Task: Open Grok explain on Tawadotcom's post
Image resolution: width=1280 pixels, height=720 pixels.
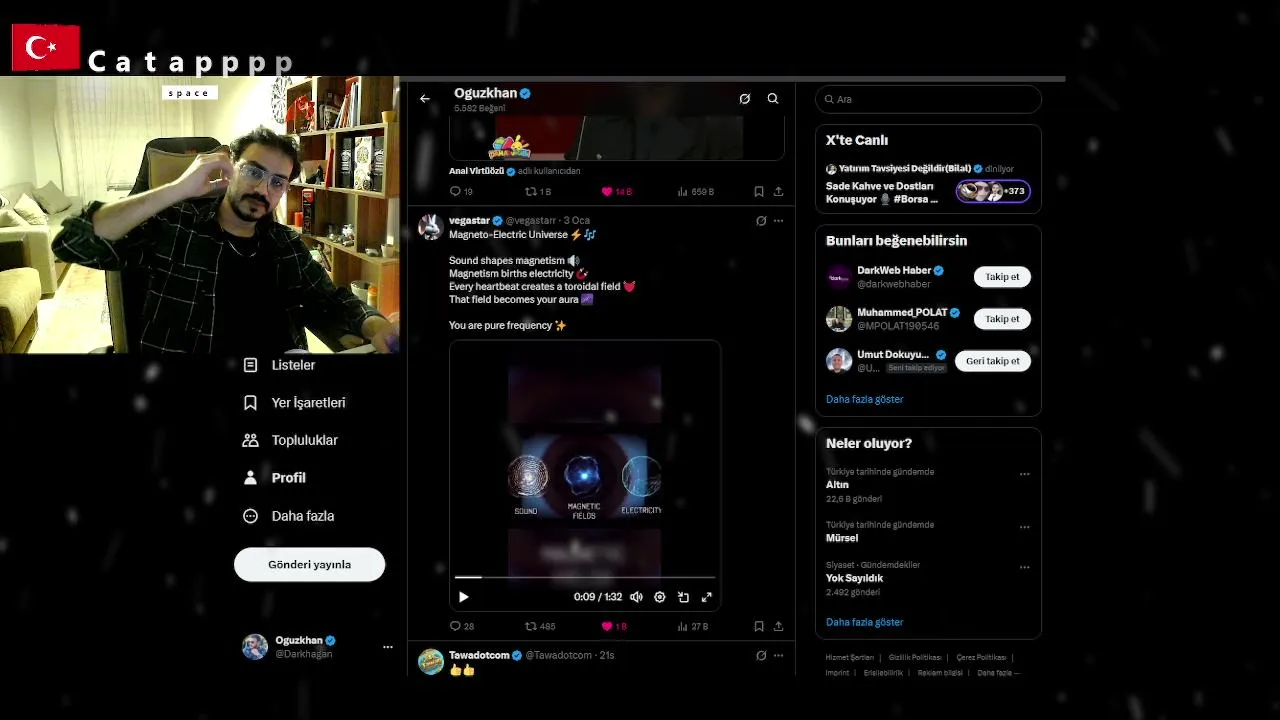Action: point(761,656)
